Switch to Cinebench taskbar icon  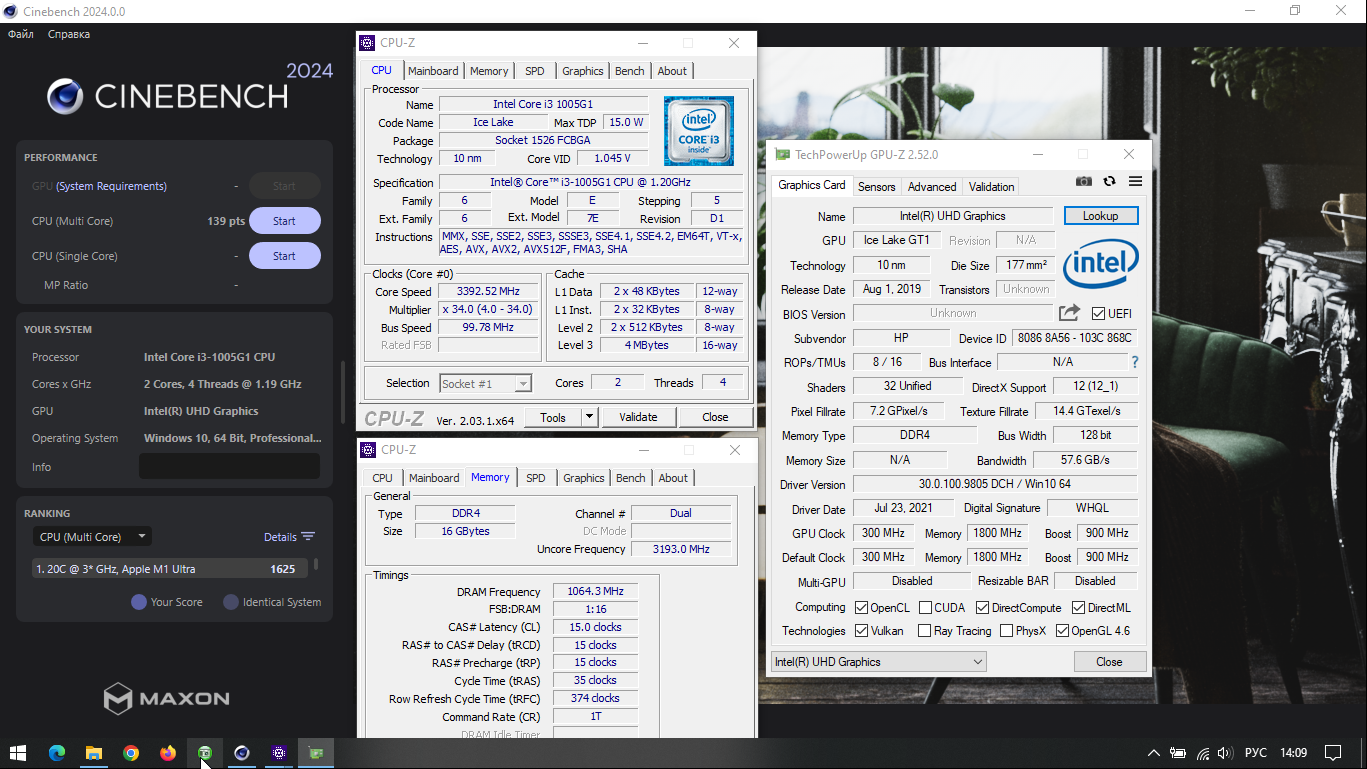coord(242,753)
